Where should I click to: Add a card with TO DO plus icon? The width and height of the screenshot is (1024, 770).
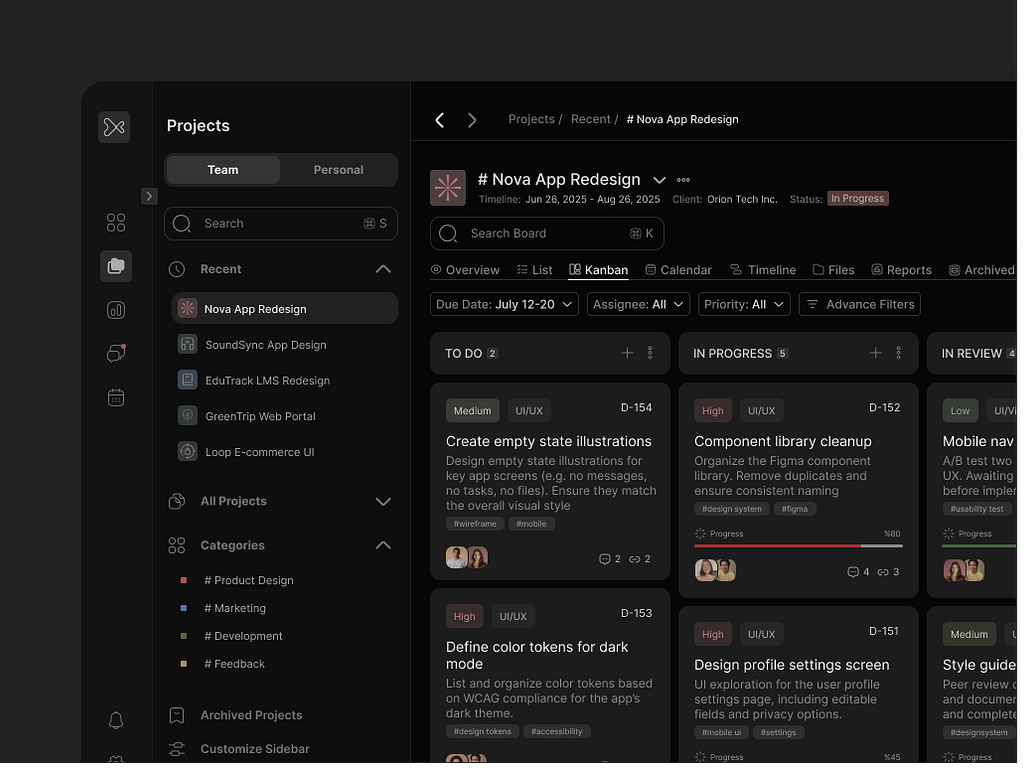click(x=627, y=353)
